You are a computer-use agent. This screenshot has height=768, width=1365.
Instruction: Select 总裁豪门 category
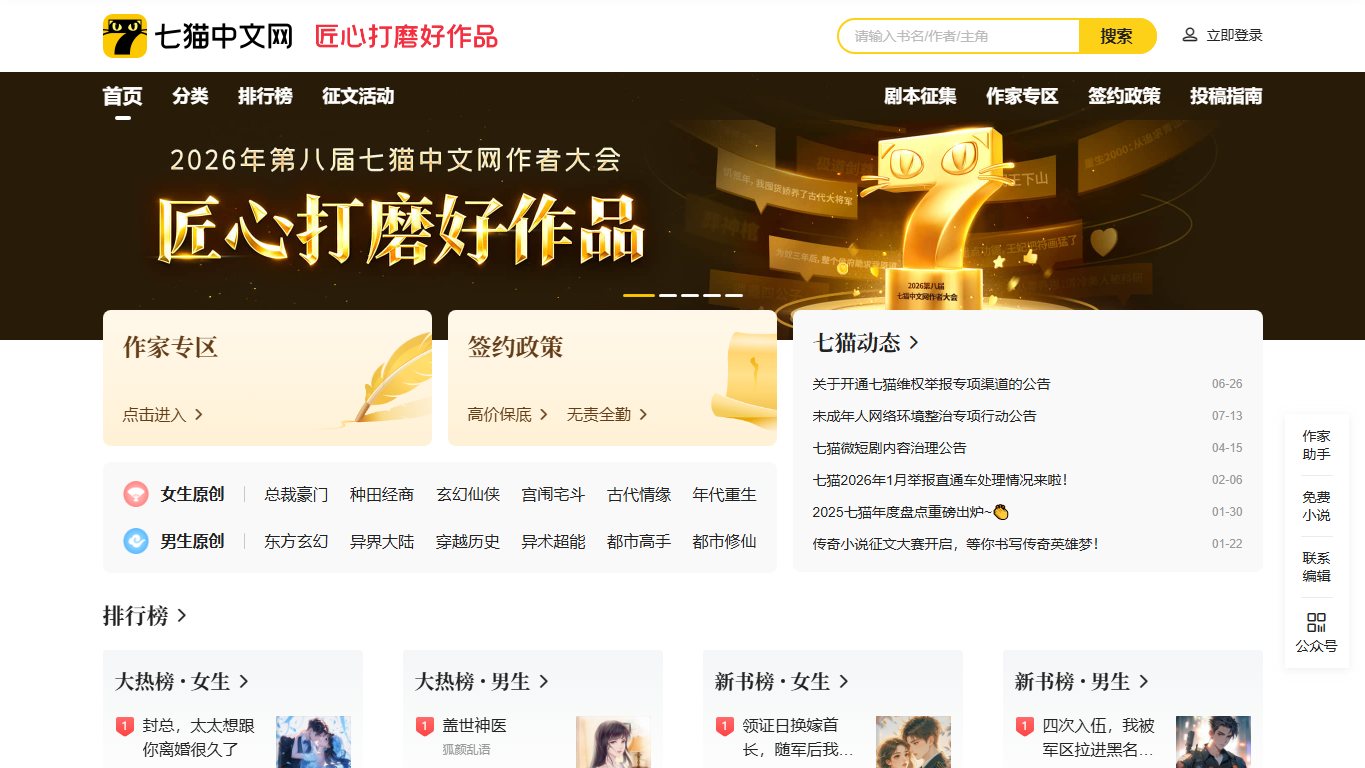click(296, 494)
